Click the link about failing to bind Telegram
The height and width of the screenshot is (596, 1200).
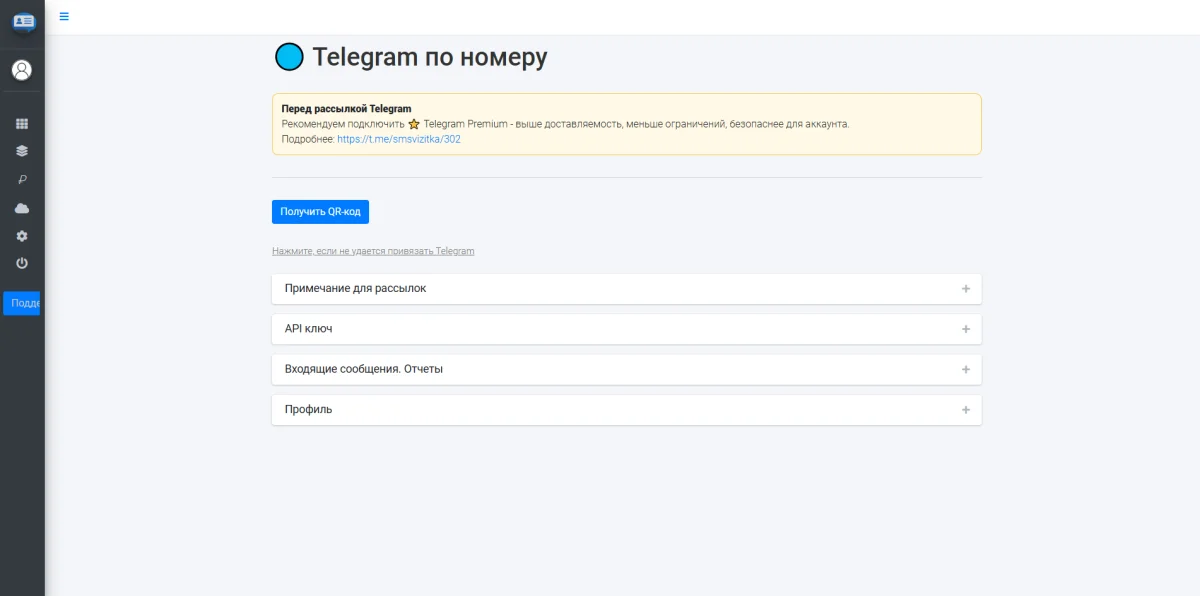(373, 251)
